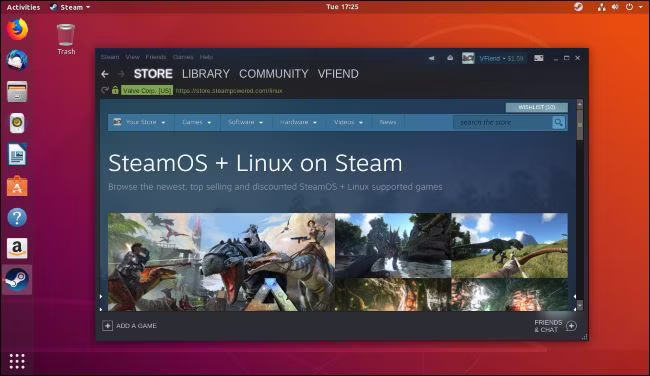Image resolution: width=650 pixels, height=376 pixels.
Task: Open Ubuntu Software from the dock
Action: 17,186
